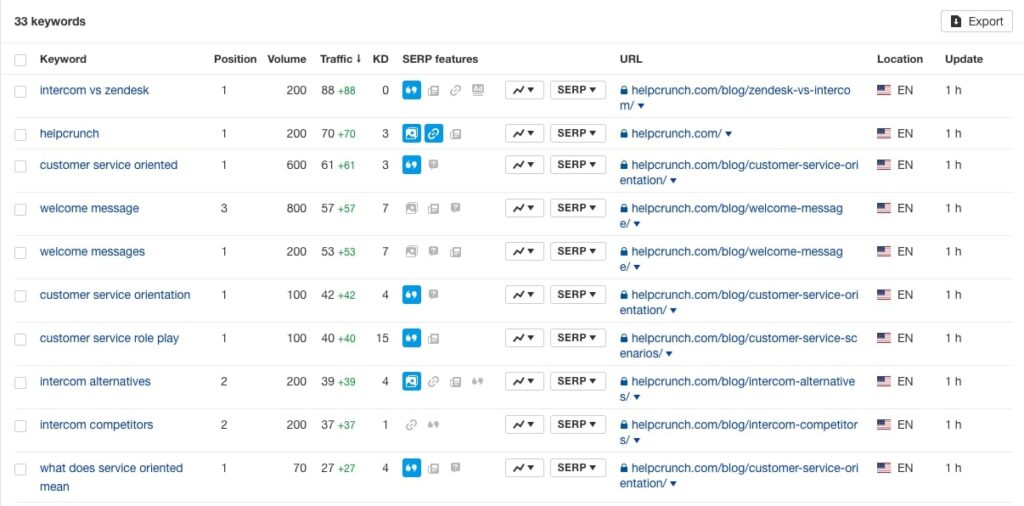Open position history chart dropdown for welcome message

point(524,208)
